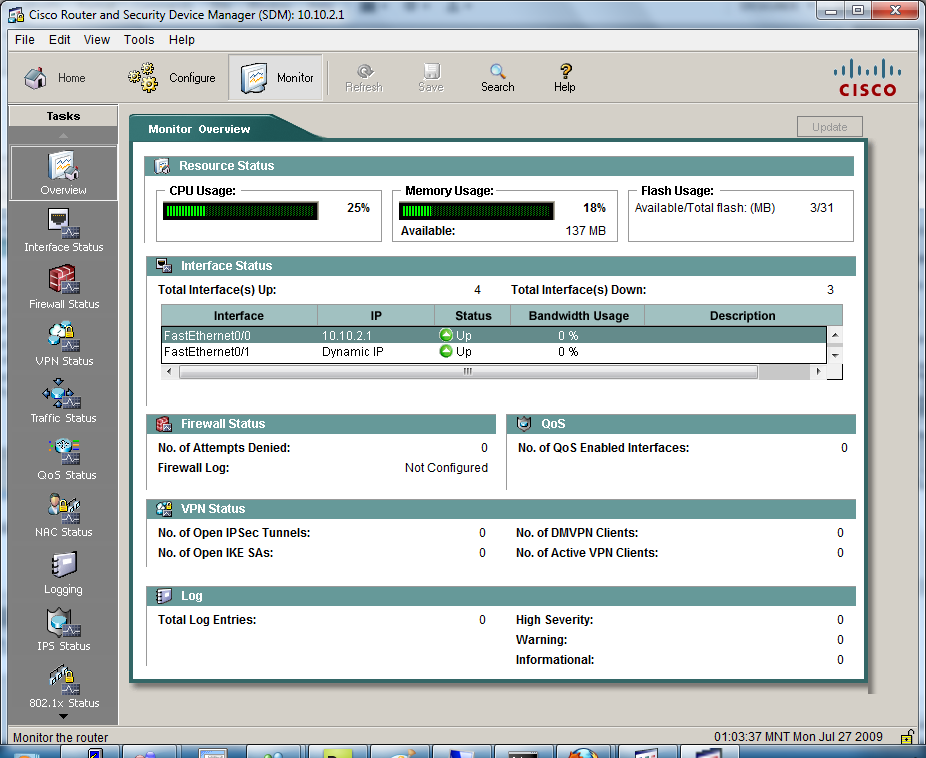Select the FastEthernet0/1 row
Viewport: 926px width, 758px height.
[494, 352]
